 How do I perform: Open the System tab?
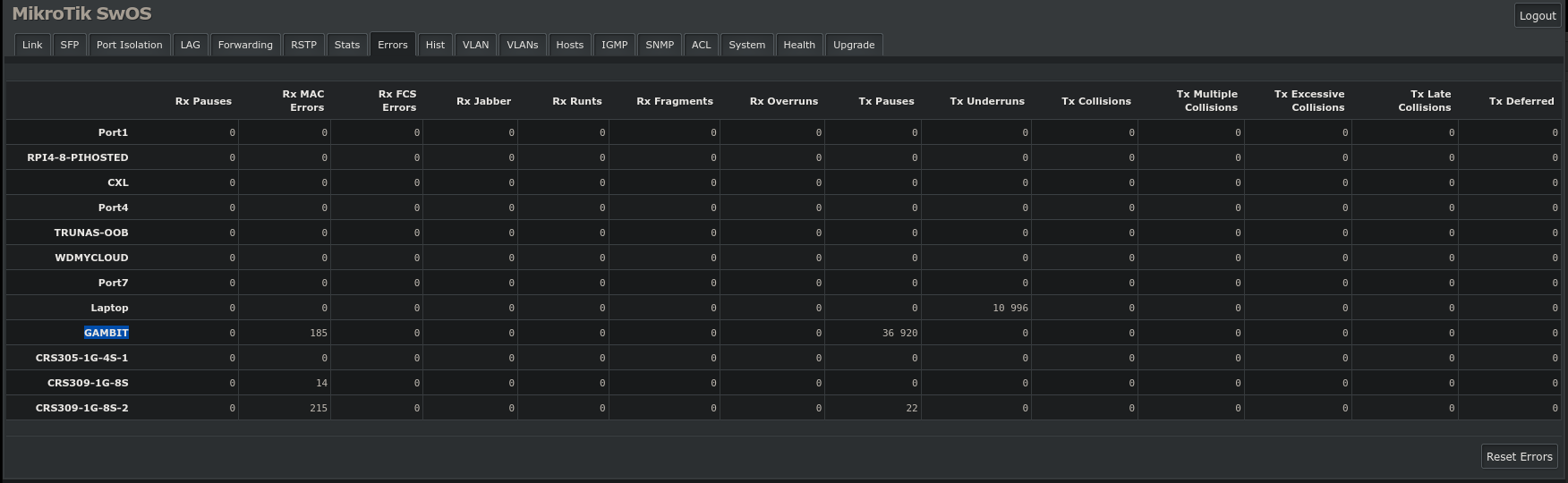point(747,45)
